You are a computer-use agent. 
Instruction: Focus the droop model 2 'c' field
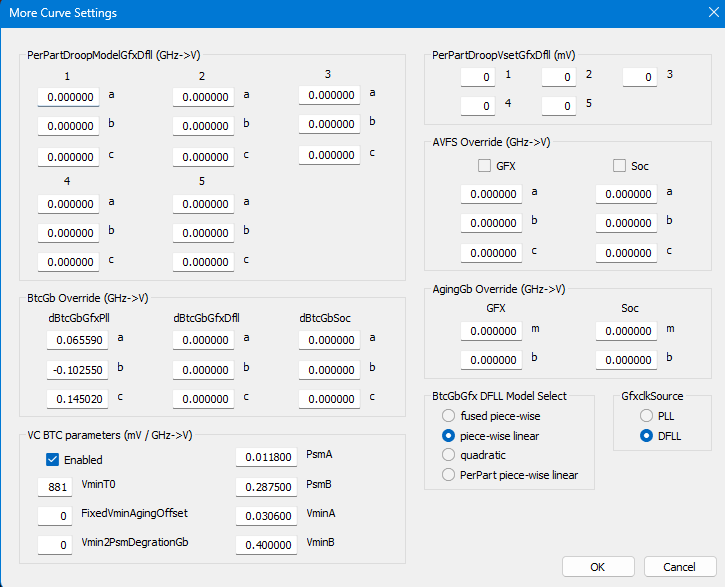tap(203, 157)
